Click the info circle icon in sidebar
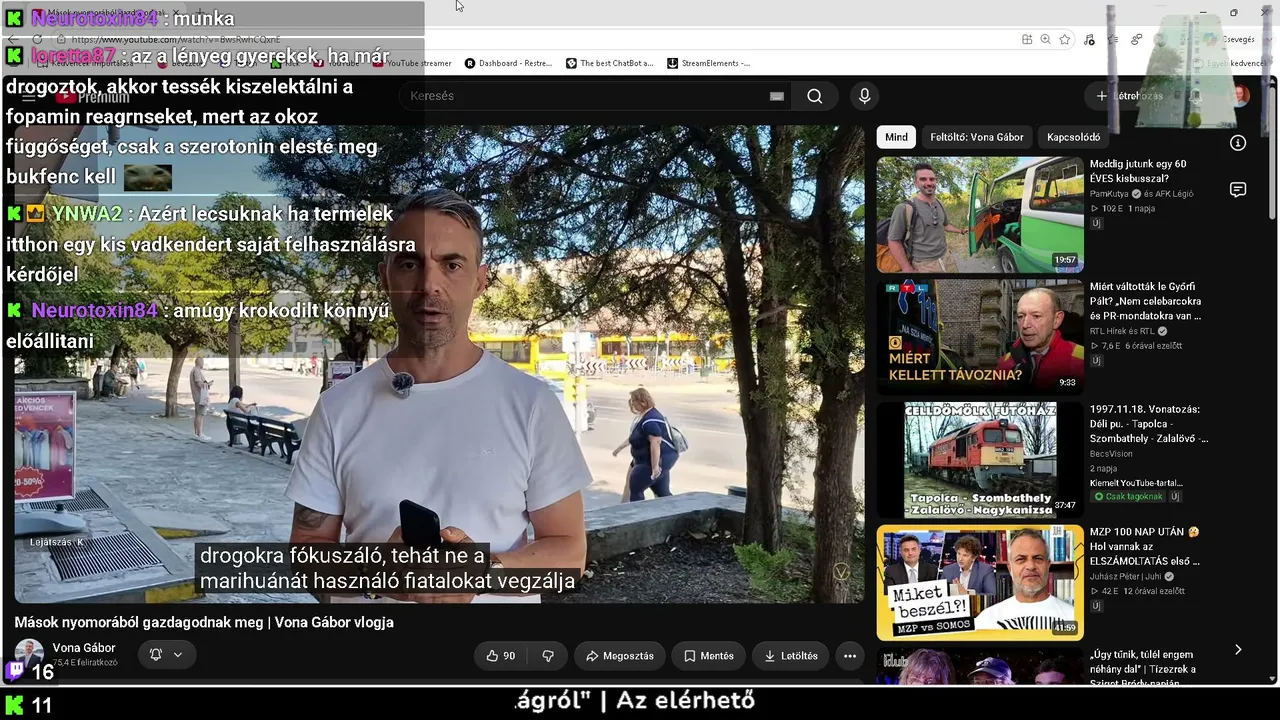1280x720 pixels. tap(1238, 143)
